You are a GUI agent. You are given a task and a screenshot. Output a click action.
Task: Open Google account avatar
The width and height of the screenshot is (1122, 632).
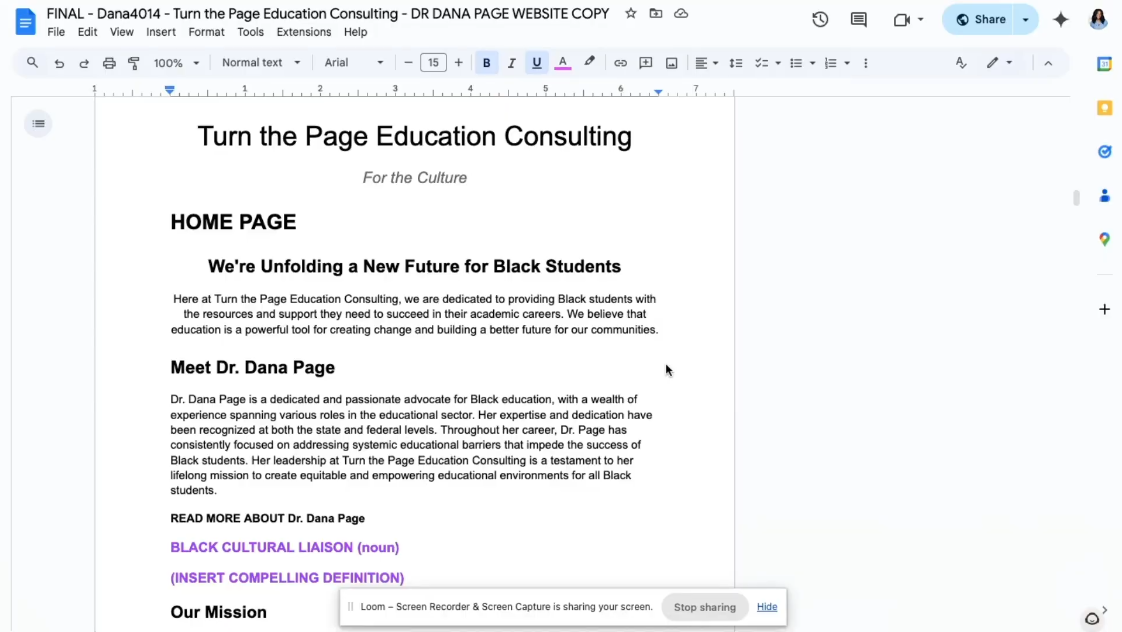pos(1099,19)
